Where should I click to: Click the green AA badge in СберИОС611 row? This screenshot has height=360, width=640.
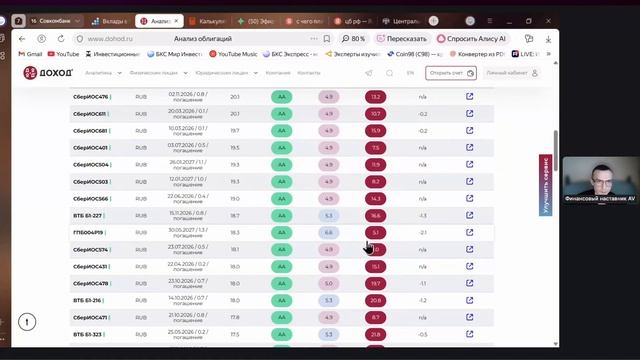282,114
